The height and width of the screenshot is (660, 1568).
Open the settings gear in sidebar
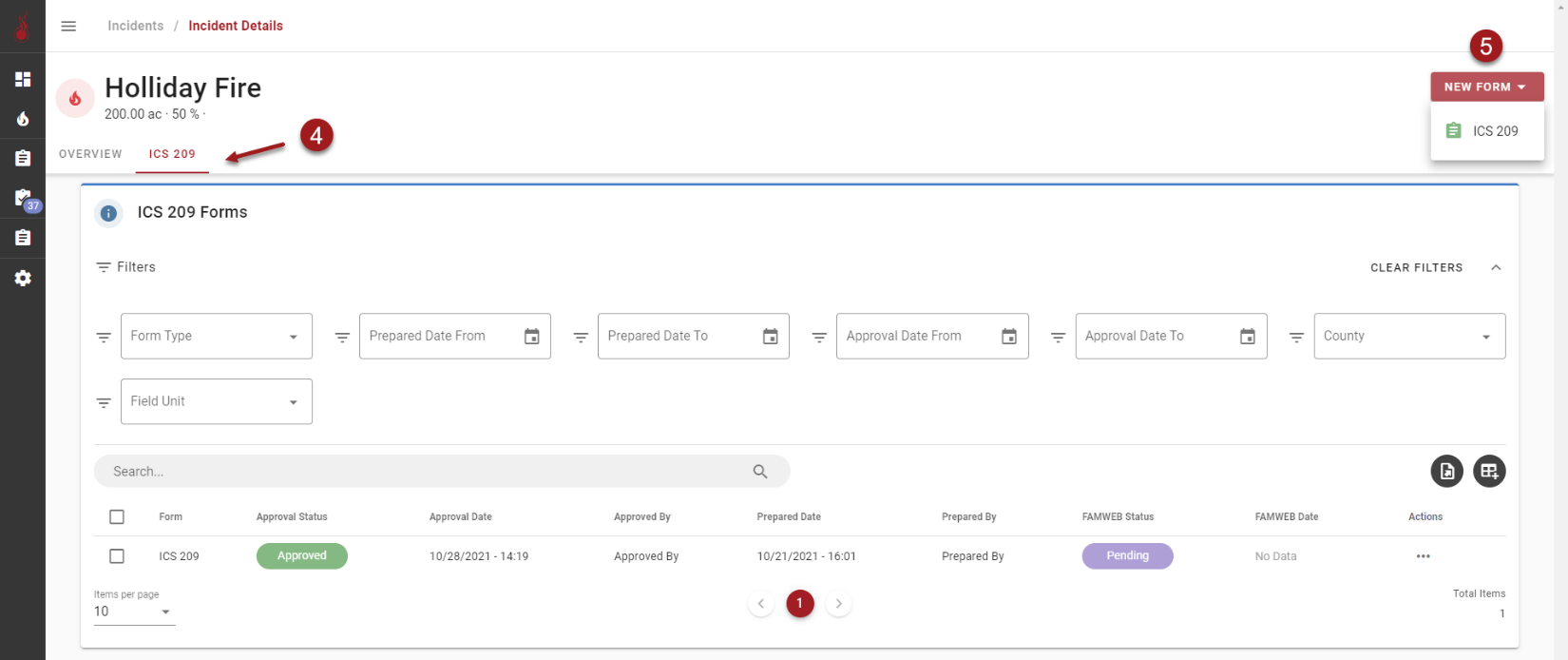23,278
